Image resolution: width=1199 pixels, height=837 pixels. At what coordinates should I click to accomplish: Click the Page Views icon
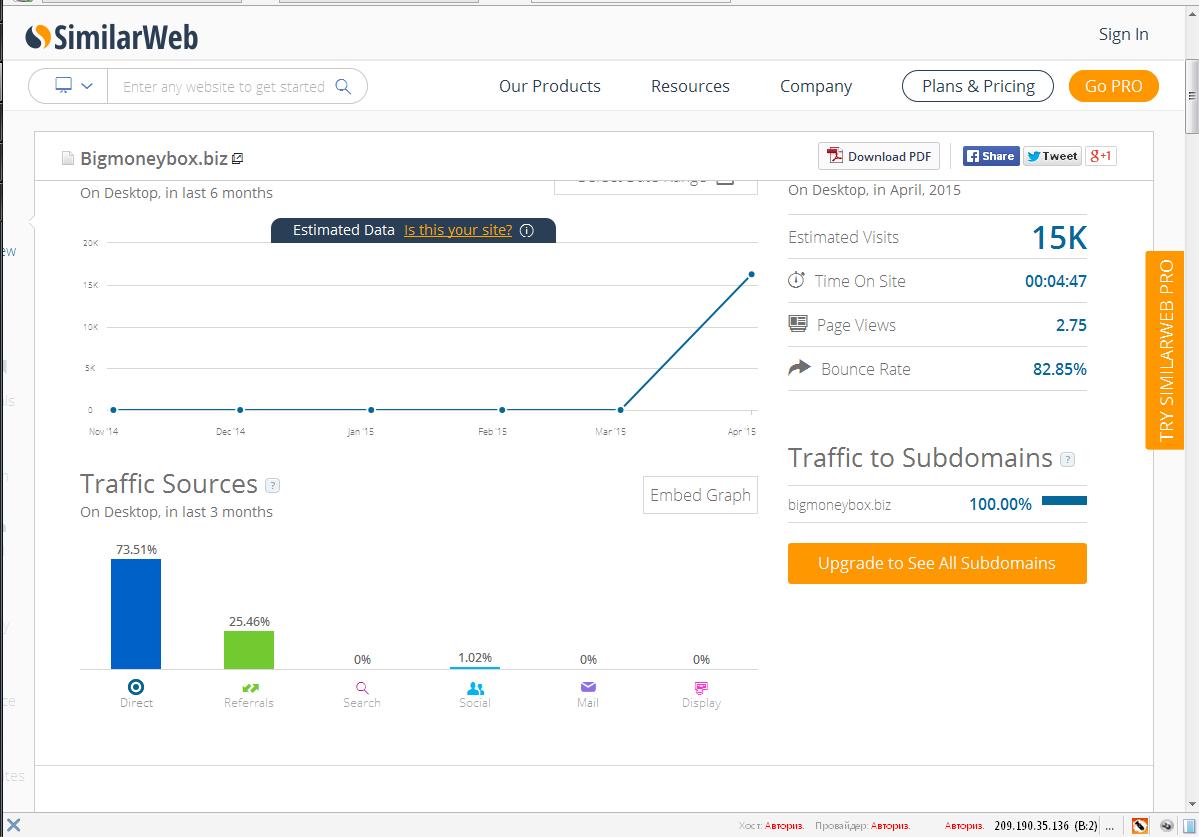point(798,324)
